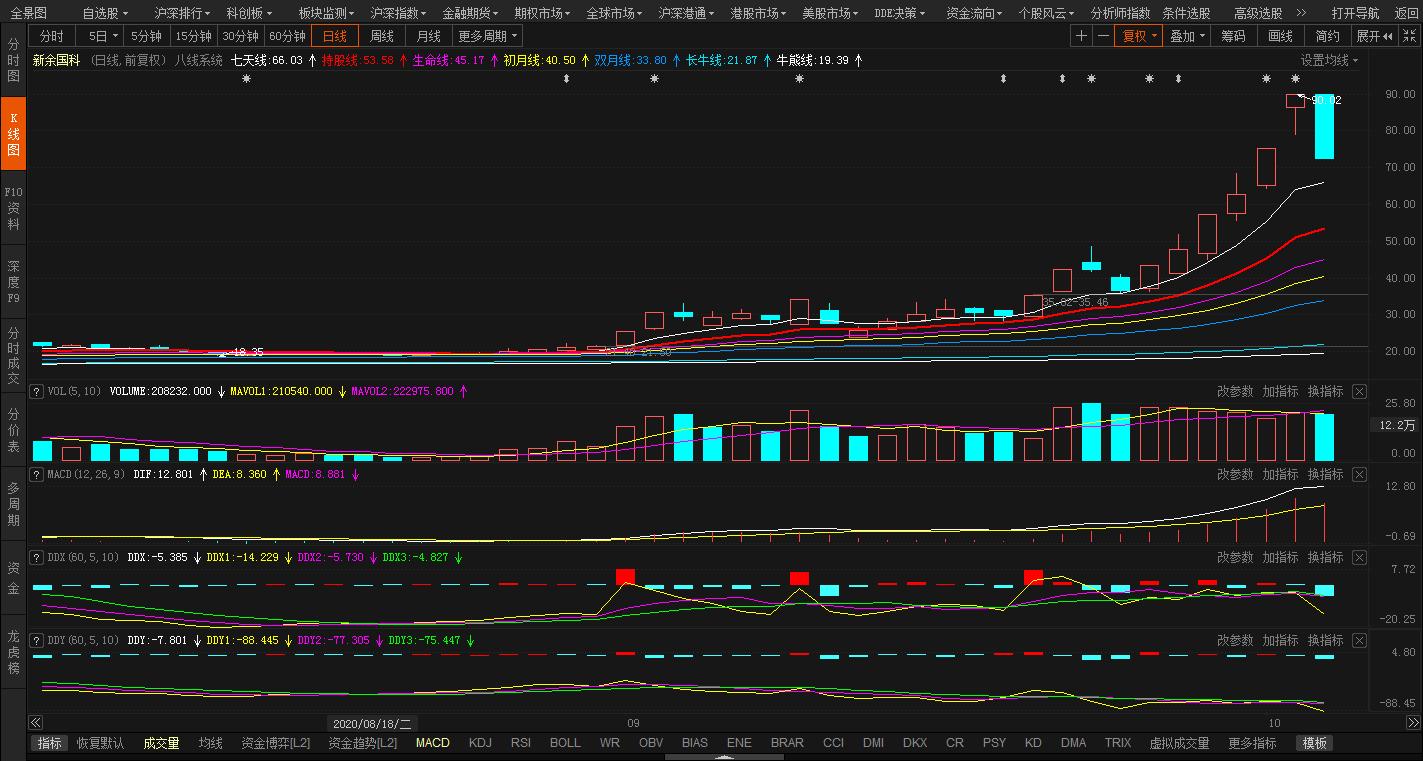Switch to 30分钟 period

240,36
